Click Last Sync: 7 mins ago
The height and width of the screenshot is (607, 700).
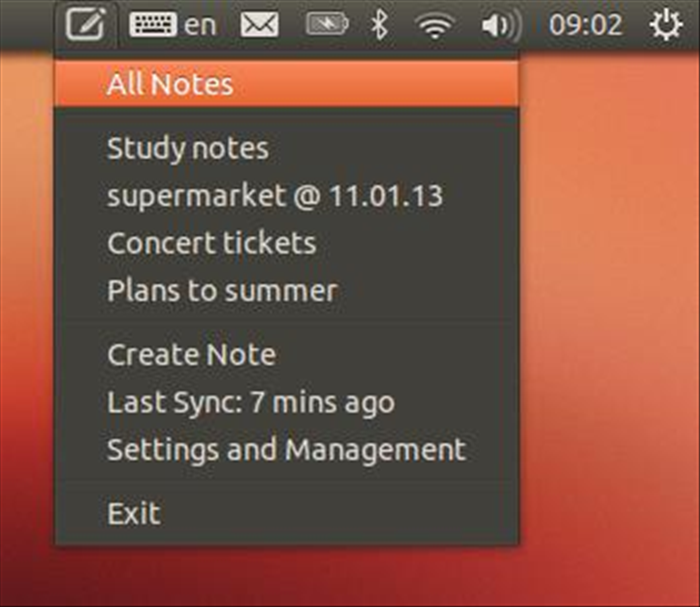(x=287, y=402)
